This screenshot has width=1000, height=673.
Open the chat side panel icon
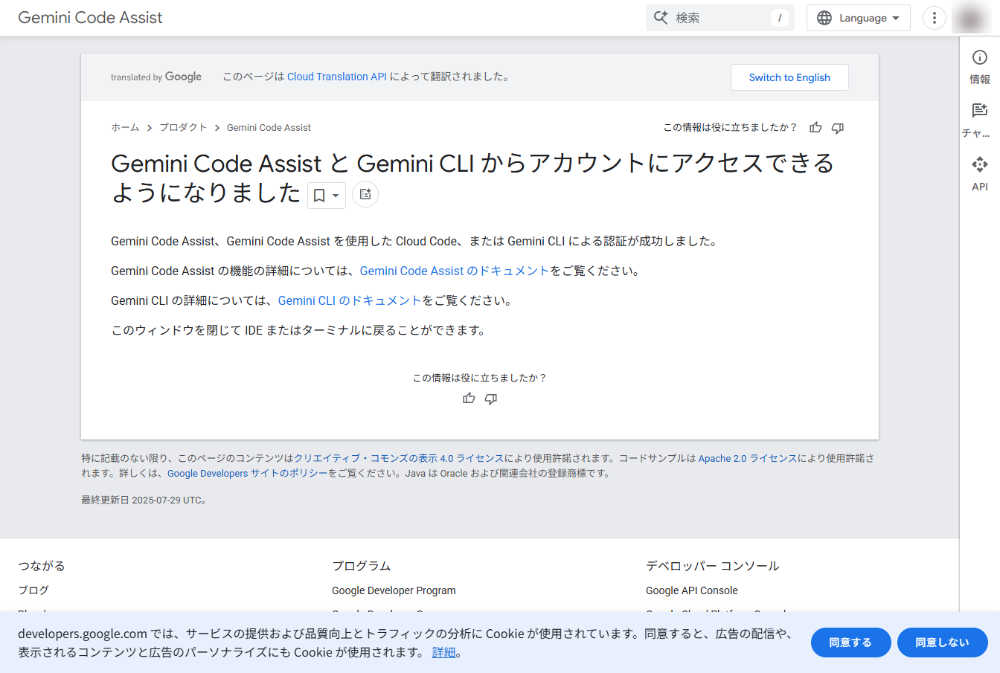click(980, 120)
